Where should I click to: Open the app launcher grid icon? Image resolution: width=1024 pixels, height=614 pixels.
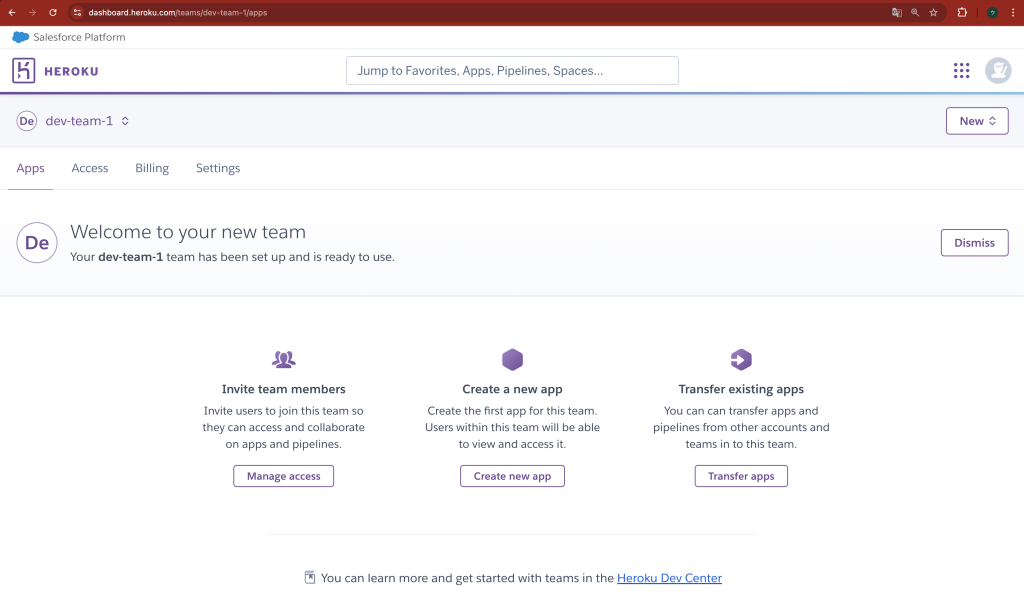[961, 70]
